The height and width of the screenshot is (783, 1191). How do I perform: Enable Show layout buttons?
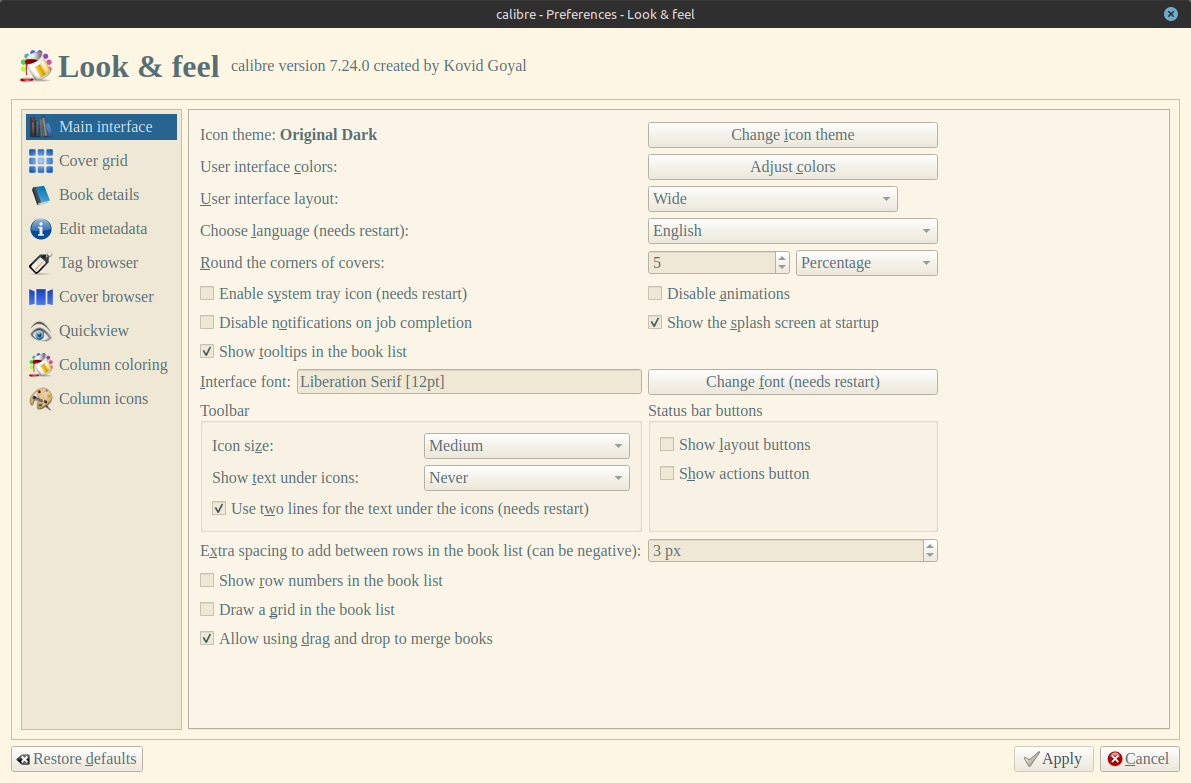667,444
